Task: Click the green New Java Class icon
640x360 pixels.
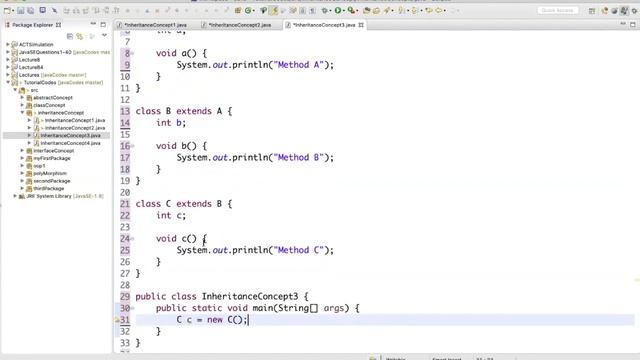Action: click(248, 11)
